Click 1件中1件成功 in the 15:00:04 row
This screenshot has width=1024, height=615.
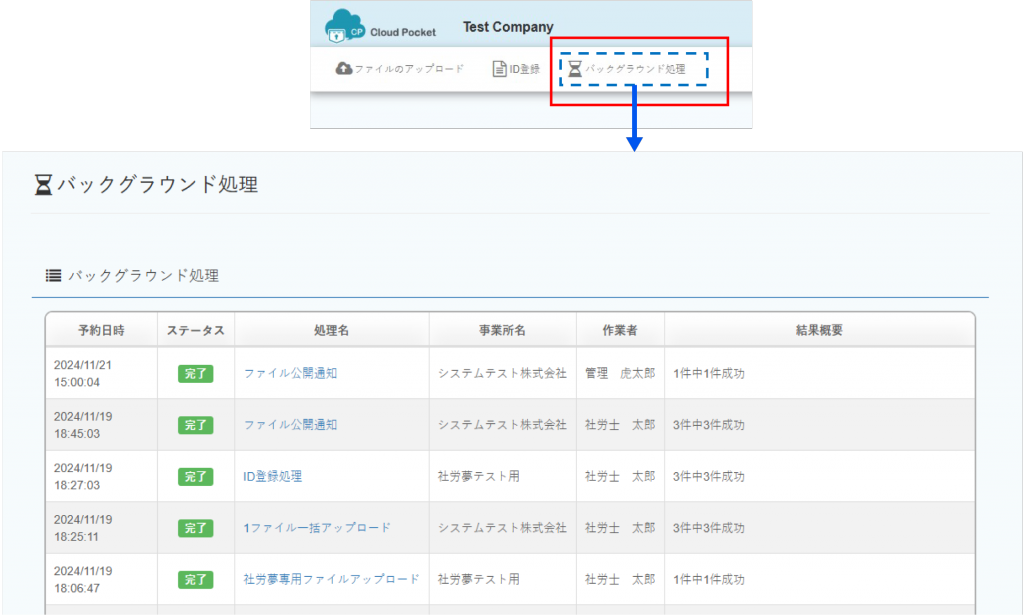tap(709, 373)
